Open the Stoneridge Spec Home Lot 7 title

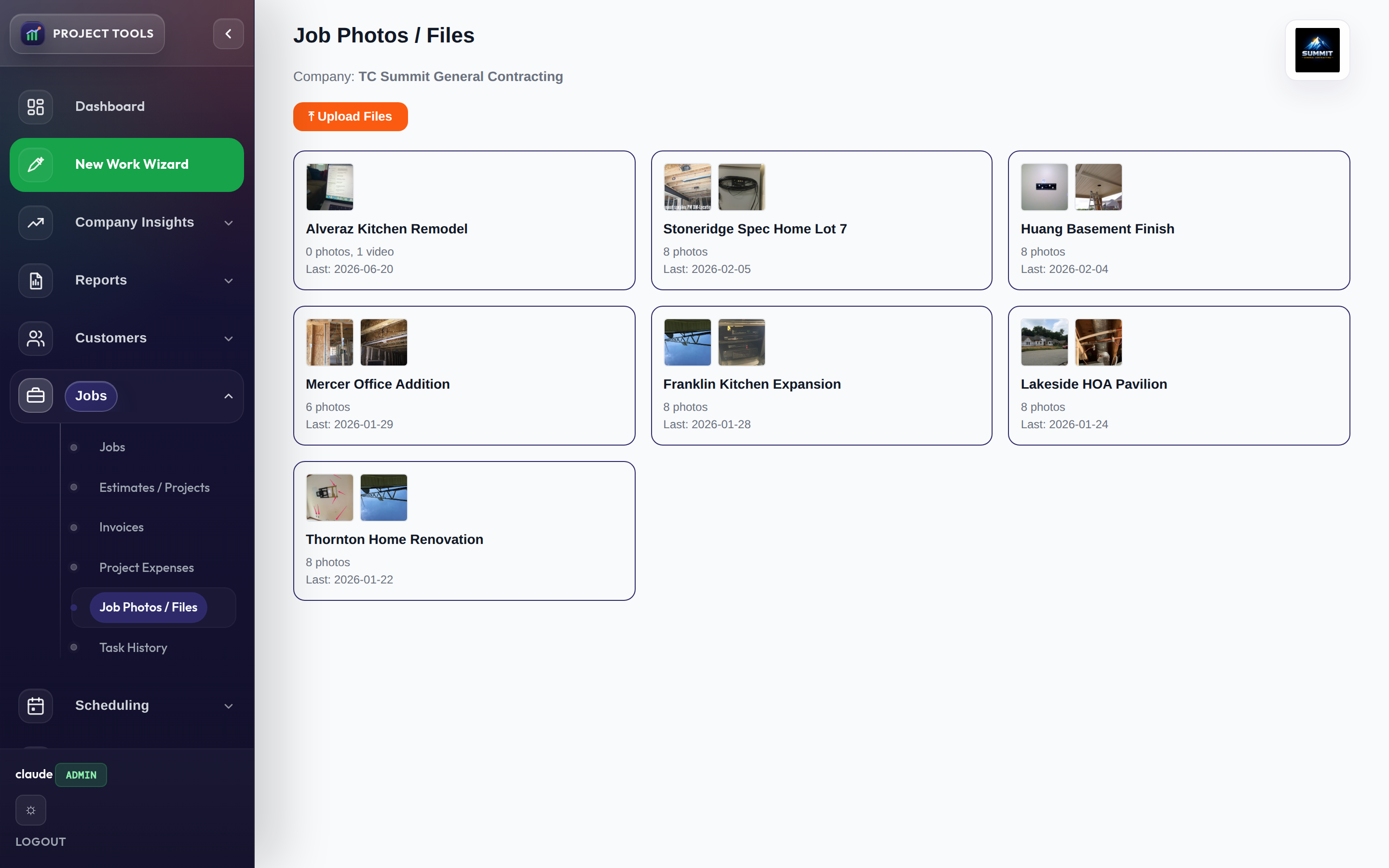755,229
